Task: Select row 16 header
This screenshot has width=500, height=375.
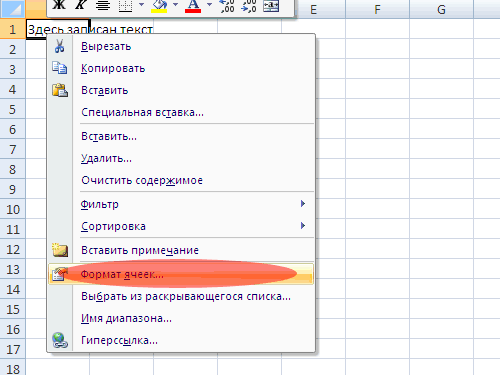Action: click(x=13, y=329)
